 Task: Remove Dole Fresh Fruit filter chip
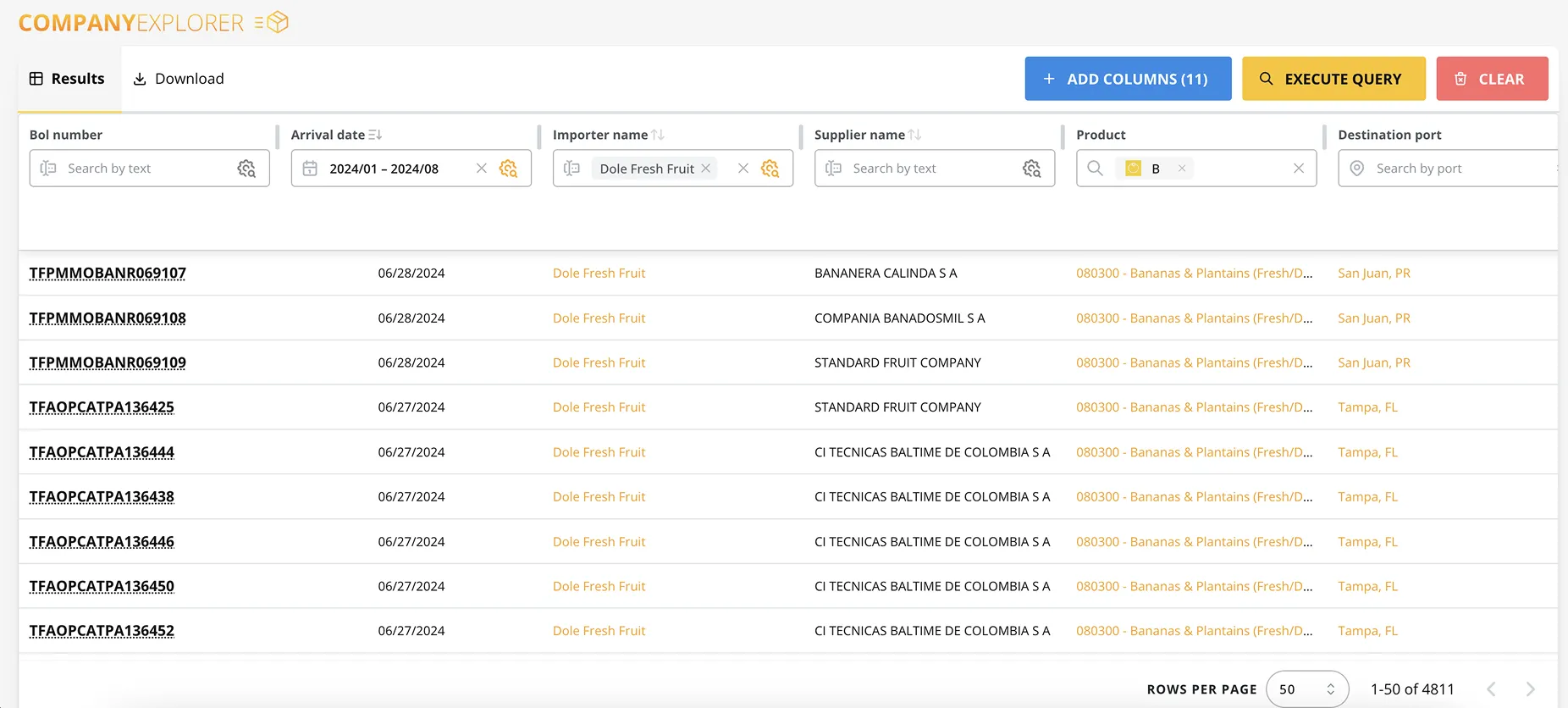706,169
